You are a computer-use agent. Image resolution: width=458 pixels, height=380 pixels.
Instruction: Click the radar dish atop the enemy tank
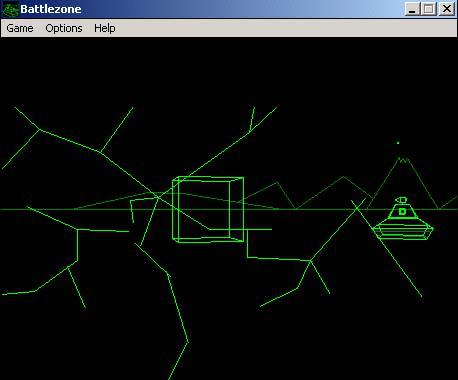click(401, 200)
